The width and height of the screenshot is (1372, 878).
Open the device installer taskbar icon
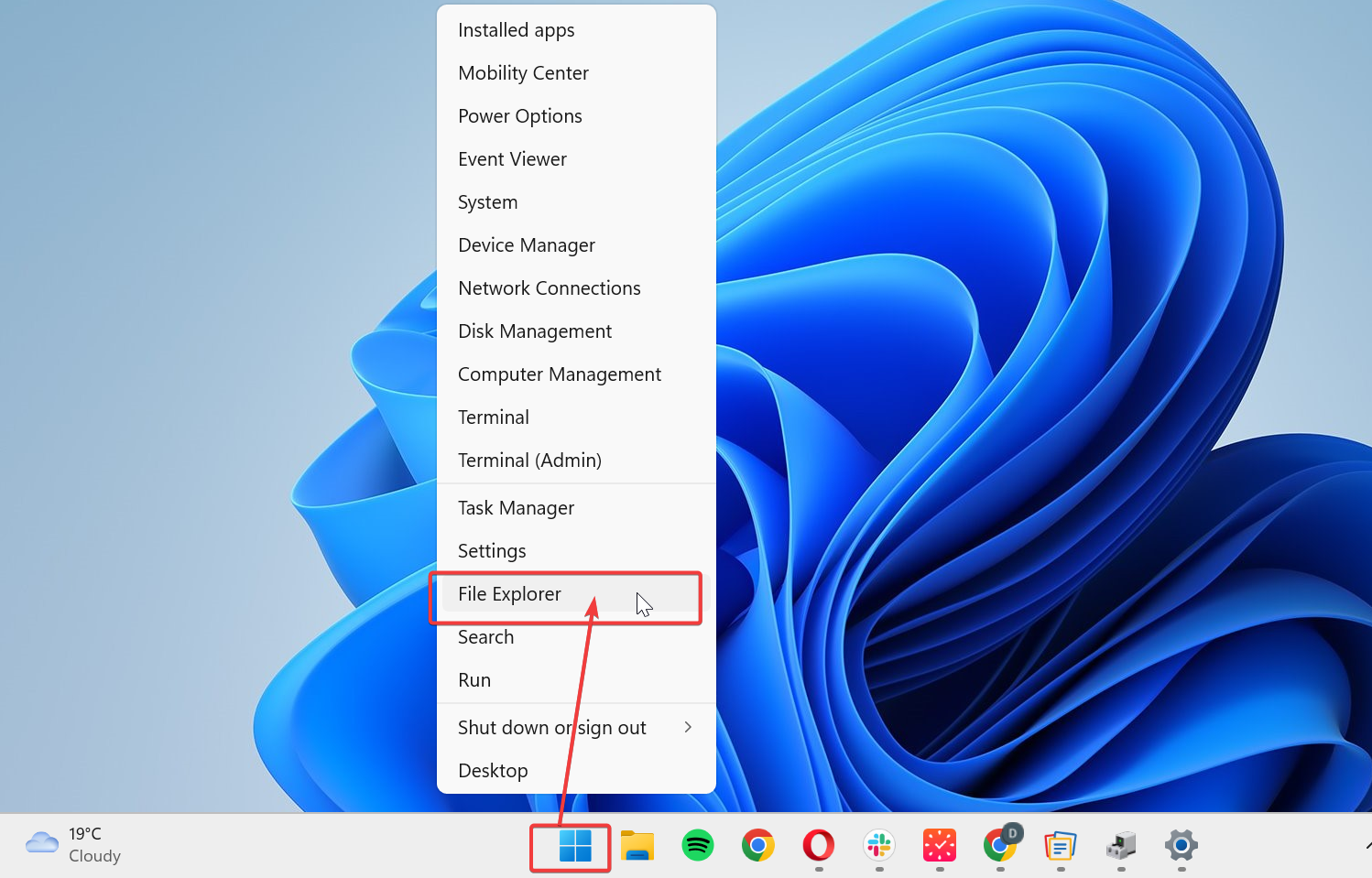point(1121,845)
